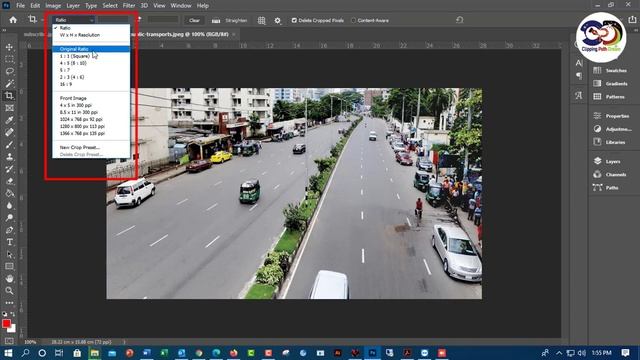
Task: Select the Horizontal Type tool
Action: point(9,242)
